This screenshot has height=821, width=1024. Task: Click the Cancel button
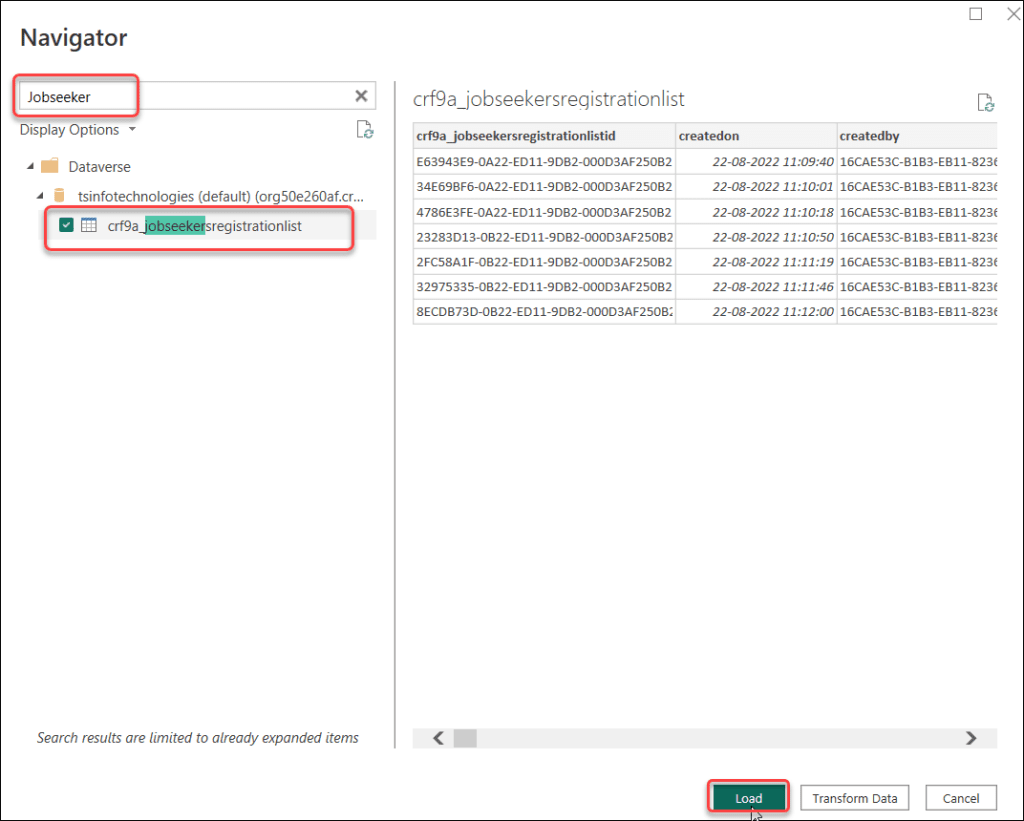(x=961, y=797)
